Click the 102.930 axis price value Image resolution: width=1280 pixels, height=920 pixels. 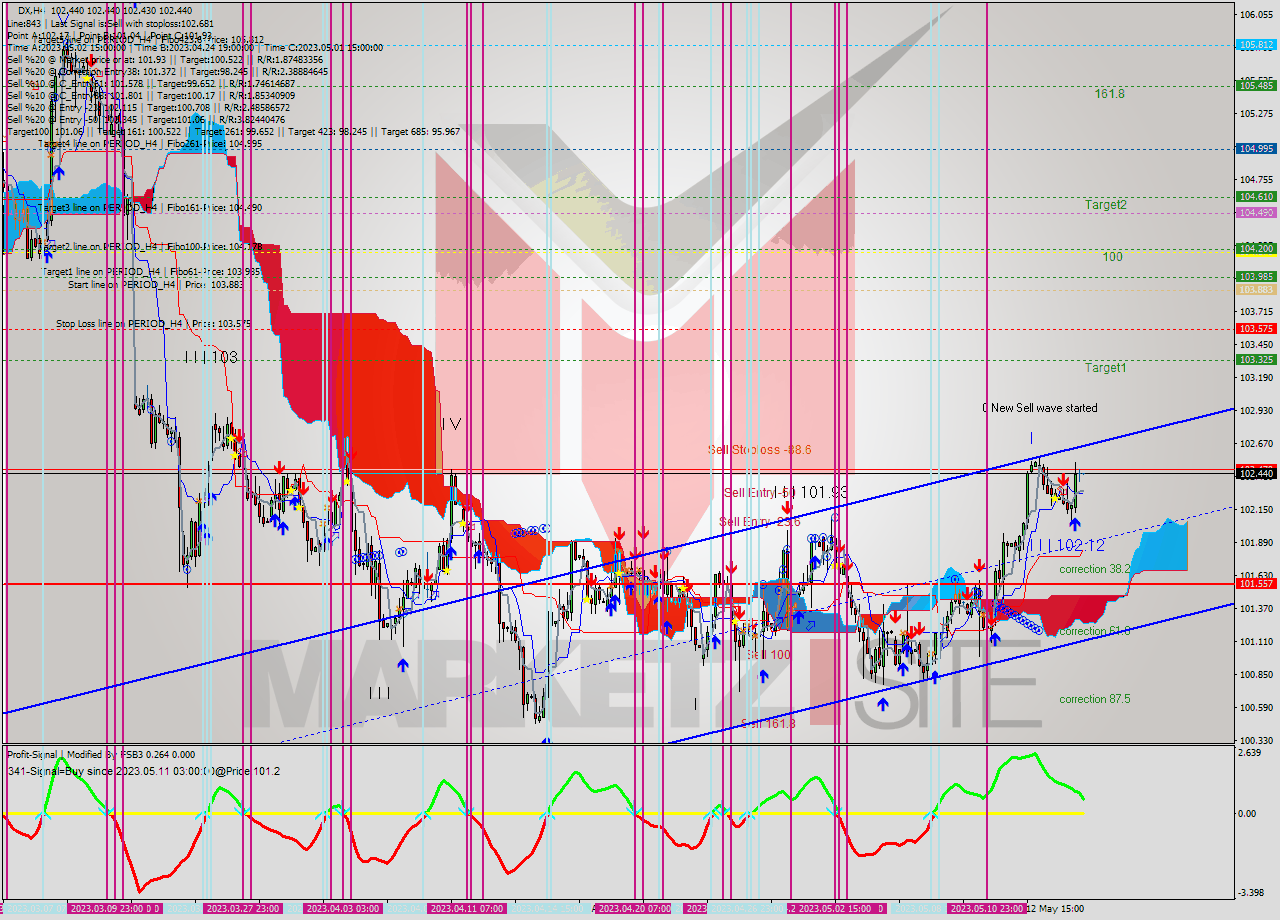1256,410
